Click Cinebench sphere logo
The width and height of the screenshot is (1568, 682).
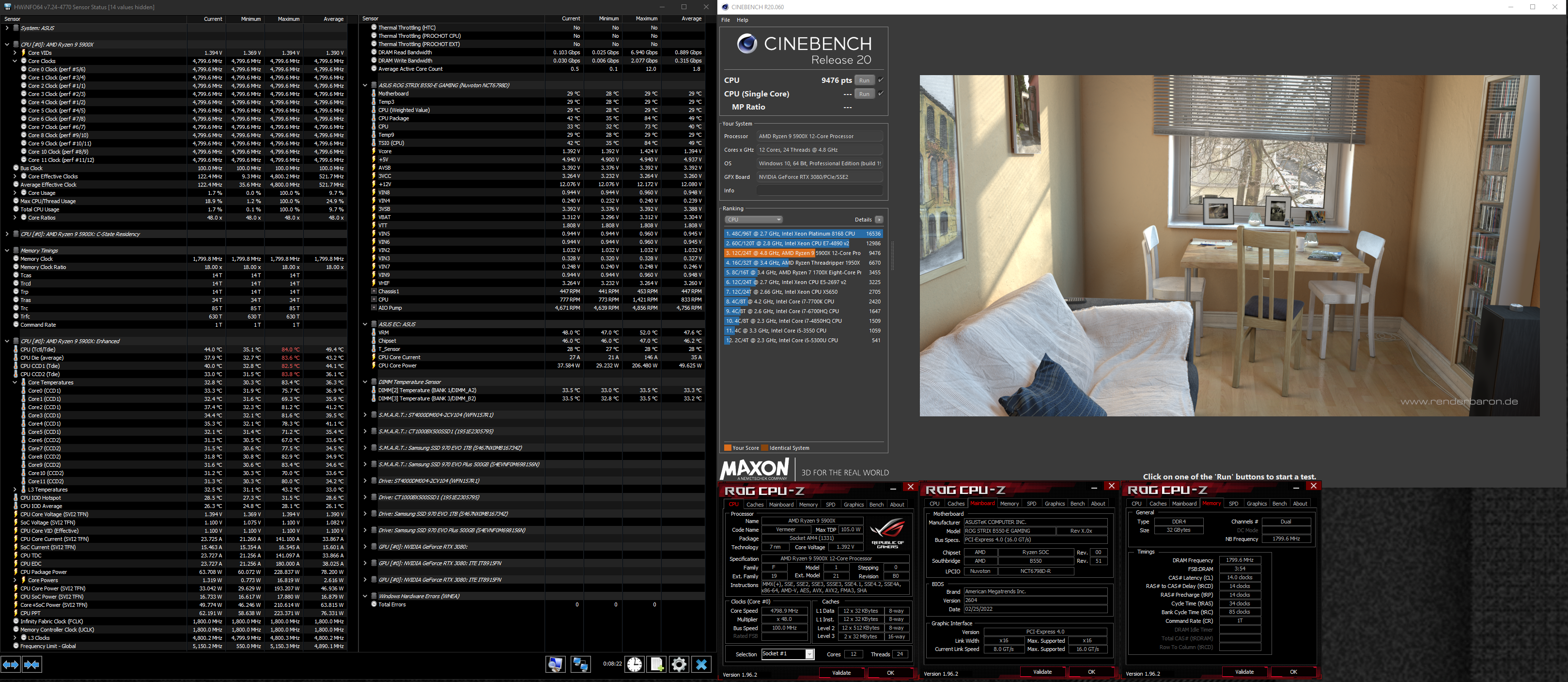[x=747, y=44]
